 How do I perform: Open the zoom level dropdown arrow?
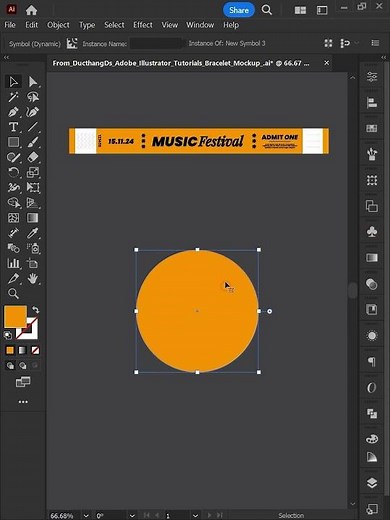click(86, 515)
